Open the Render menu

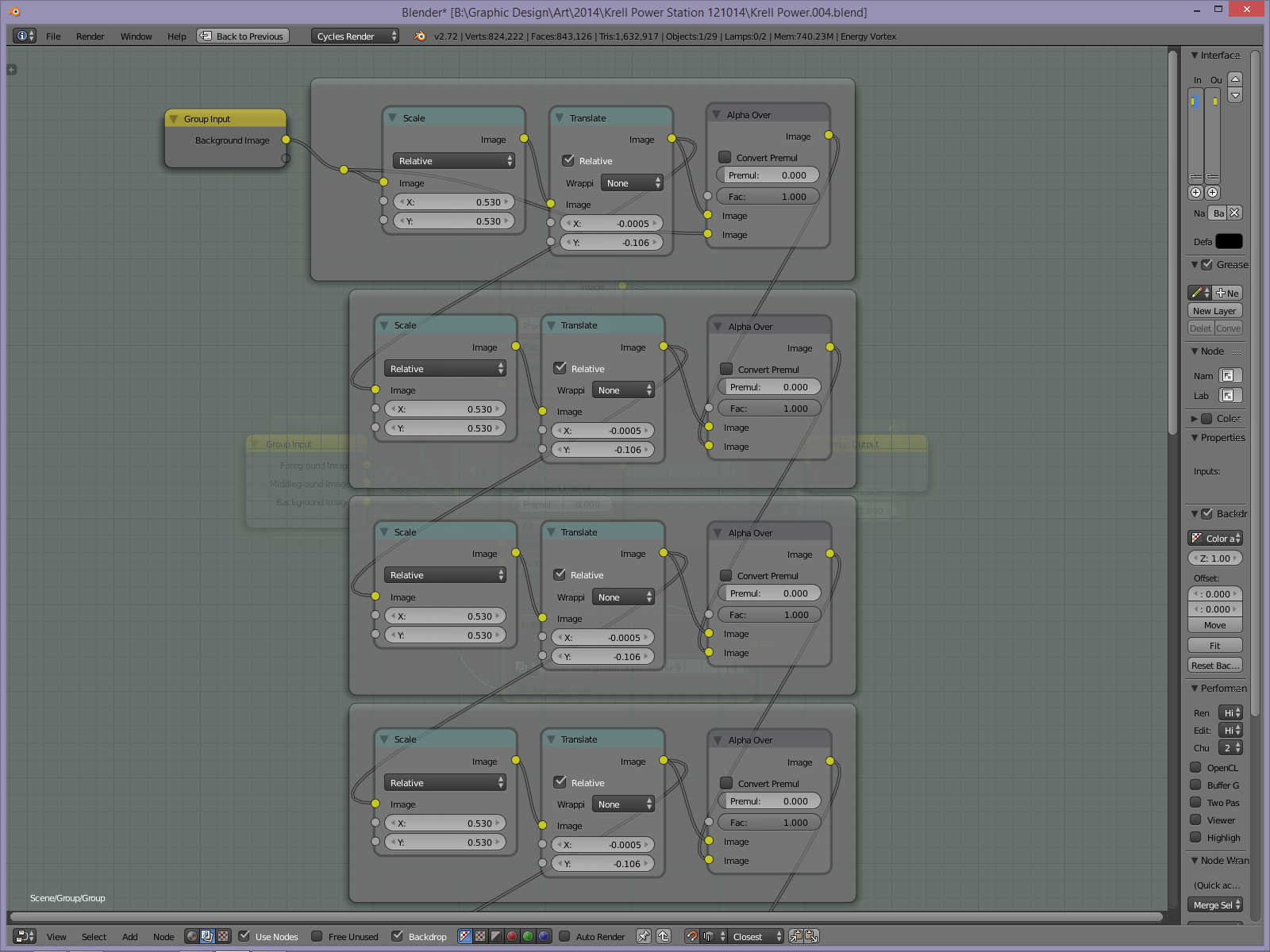(90, 36)
